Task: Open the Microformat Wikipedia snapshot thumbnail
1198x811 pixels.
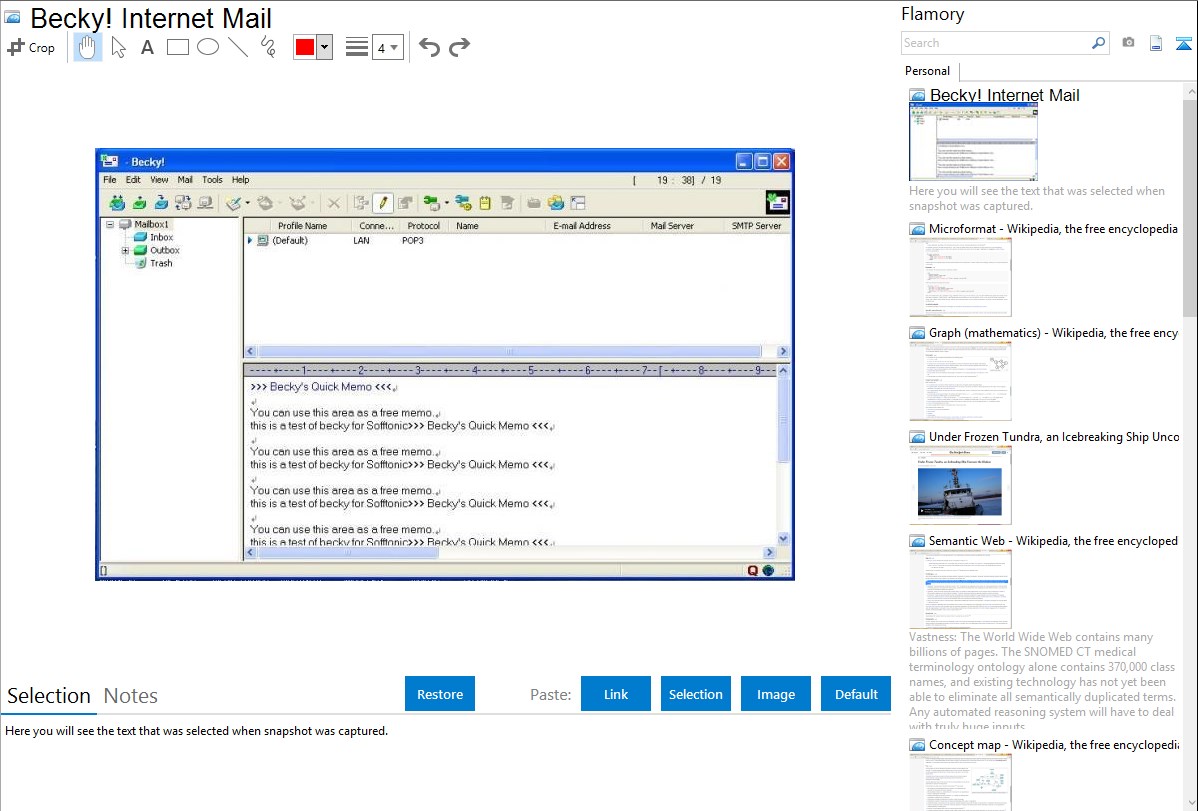Action: click(960, 277)
